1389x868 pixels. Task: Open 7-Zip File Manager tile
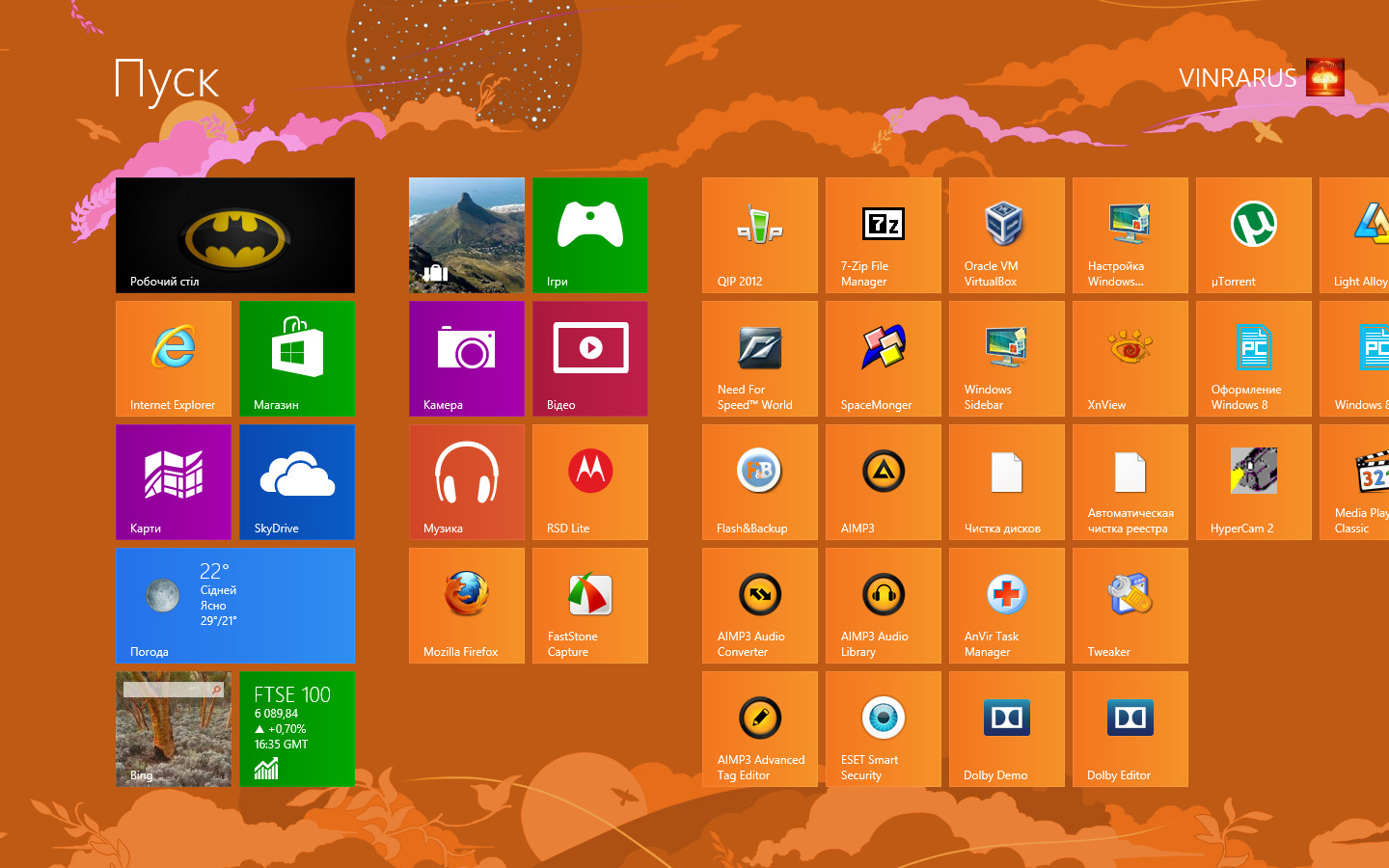tap(884, 235)
